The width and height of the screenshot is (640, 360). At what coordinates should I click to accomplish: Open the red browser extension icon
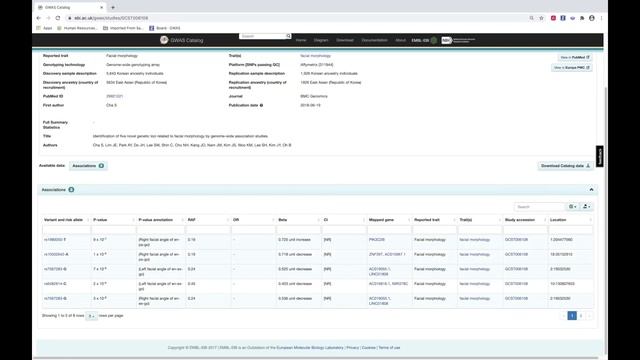[553, 18]
